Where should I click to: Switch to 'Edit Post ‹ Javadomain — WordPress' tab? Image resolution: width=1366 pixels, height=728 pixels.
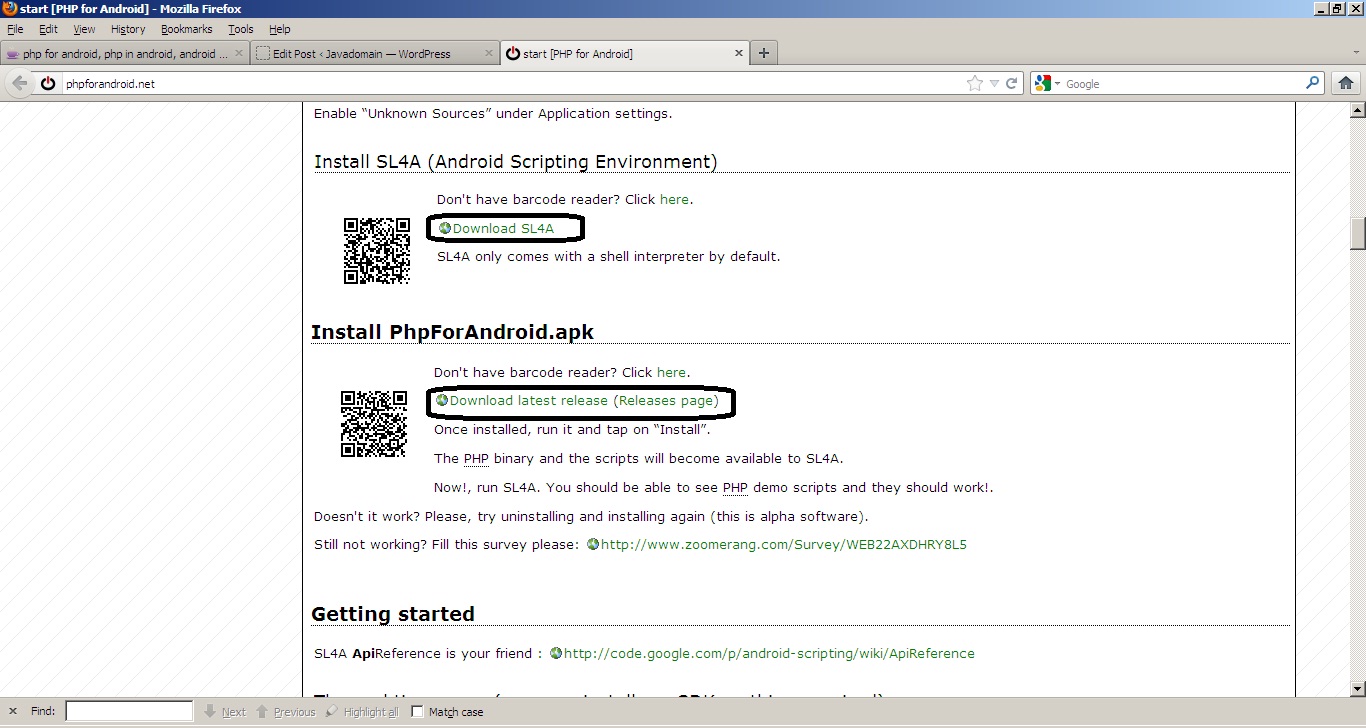click(x=374, y=54)
